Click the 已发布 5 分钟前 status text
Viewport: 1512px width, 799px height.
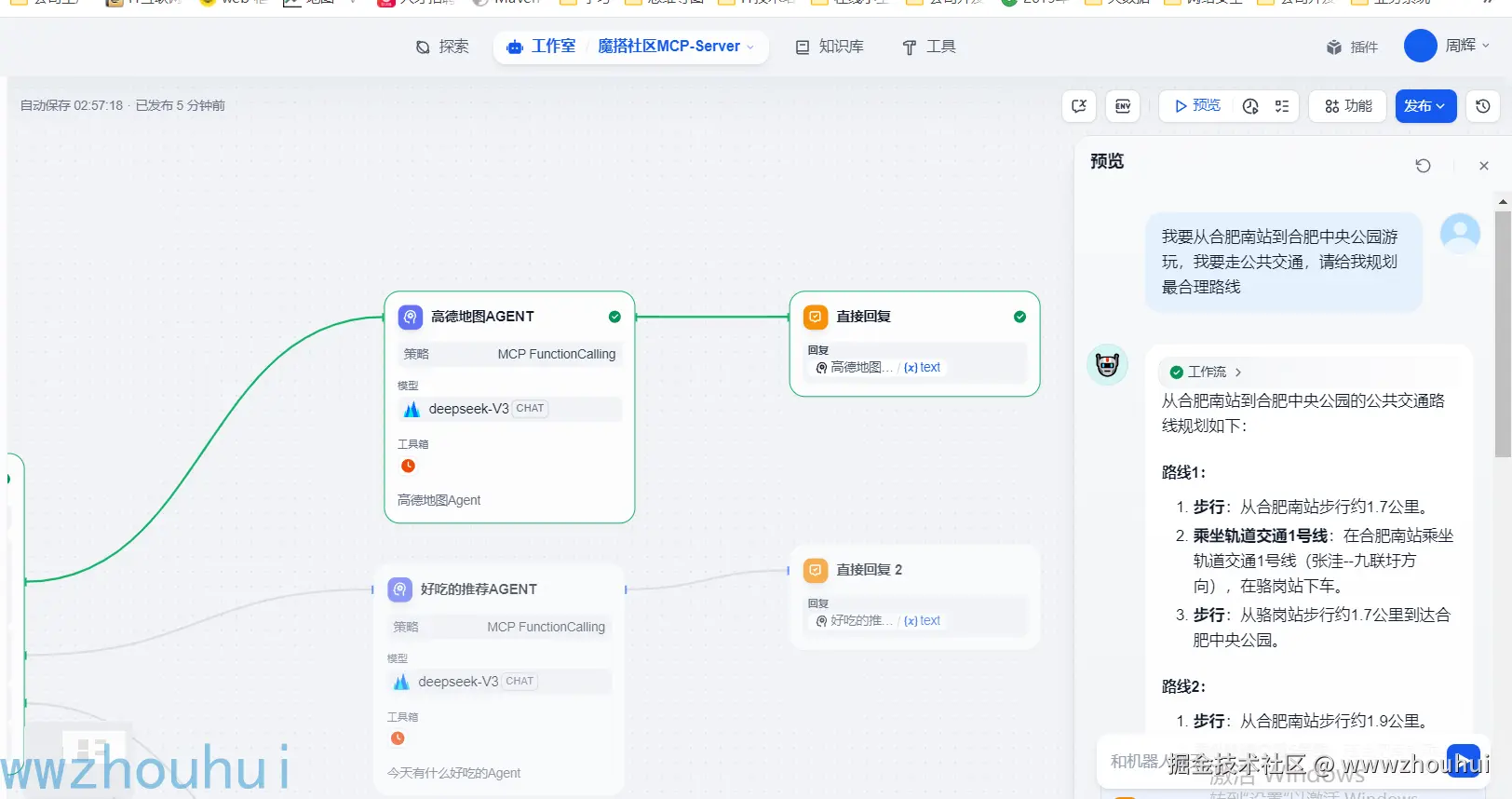181,105
